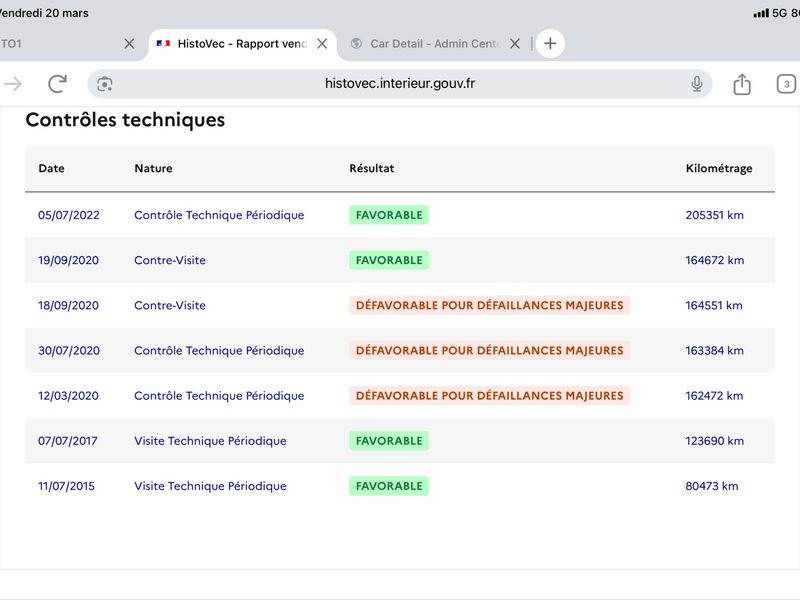The width and height of the screenshot is (800, 600).
Task: Open a new tab with the plus button
Action: 550,43
